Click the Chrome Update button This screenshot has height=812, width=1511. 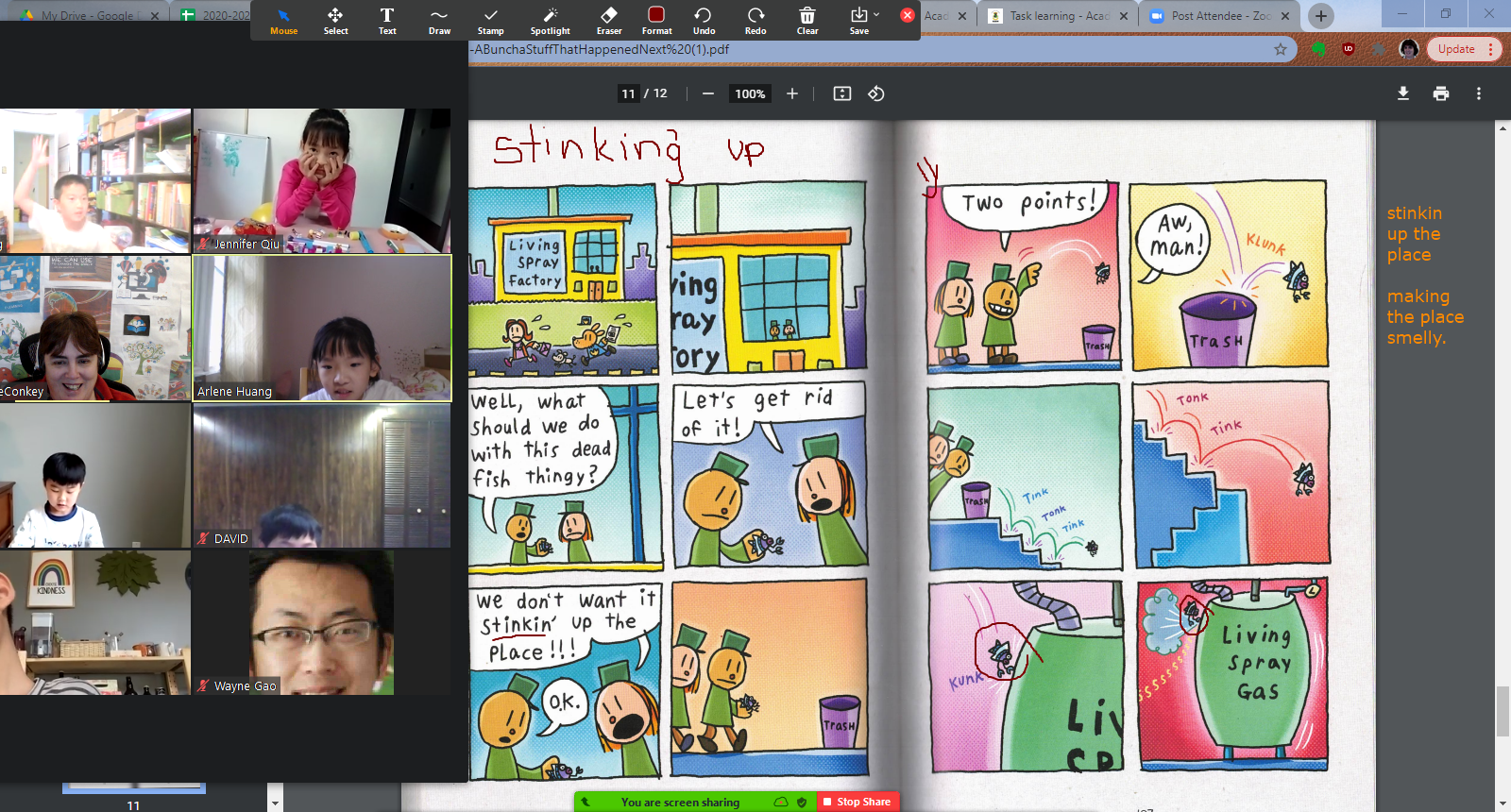(x=1455, y=49)
